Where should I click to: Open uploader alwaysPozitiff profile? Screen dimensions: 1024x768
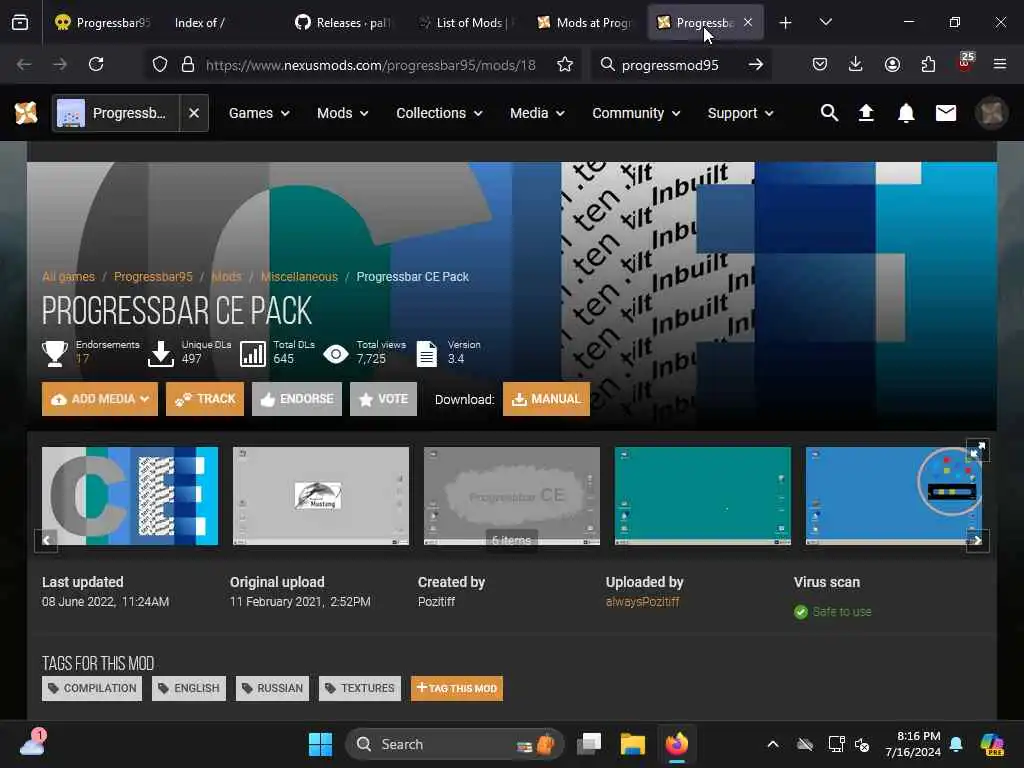643,601
